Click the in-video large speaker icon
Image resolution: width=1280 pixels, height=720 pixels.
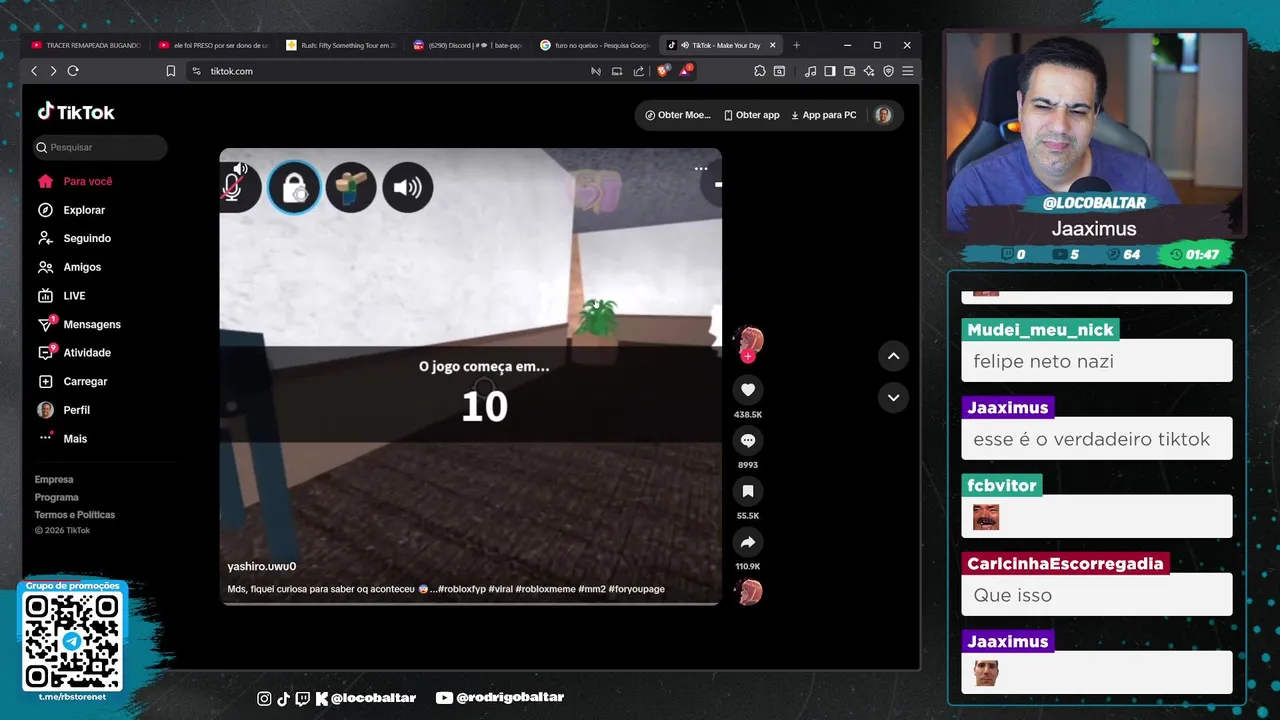(x=408, y=187)
